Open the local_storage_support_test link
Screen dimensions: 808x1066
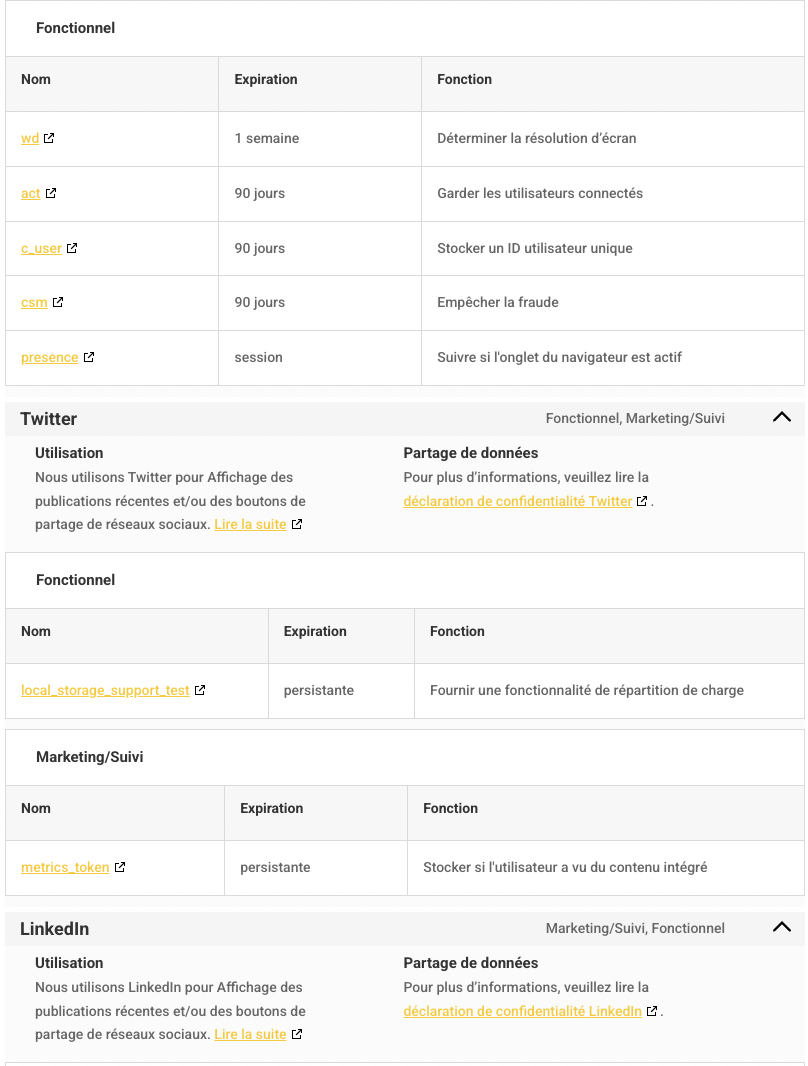105,690
